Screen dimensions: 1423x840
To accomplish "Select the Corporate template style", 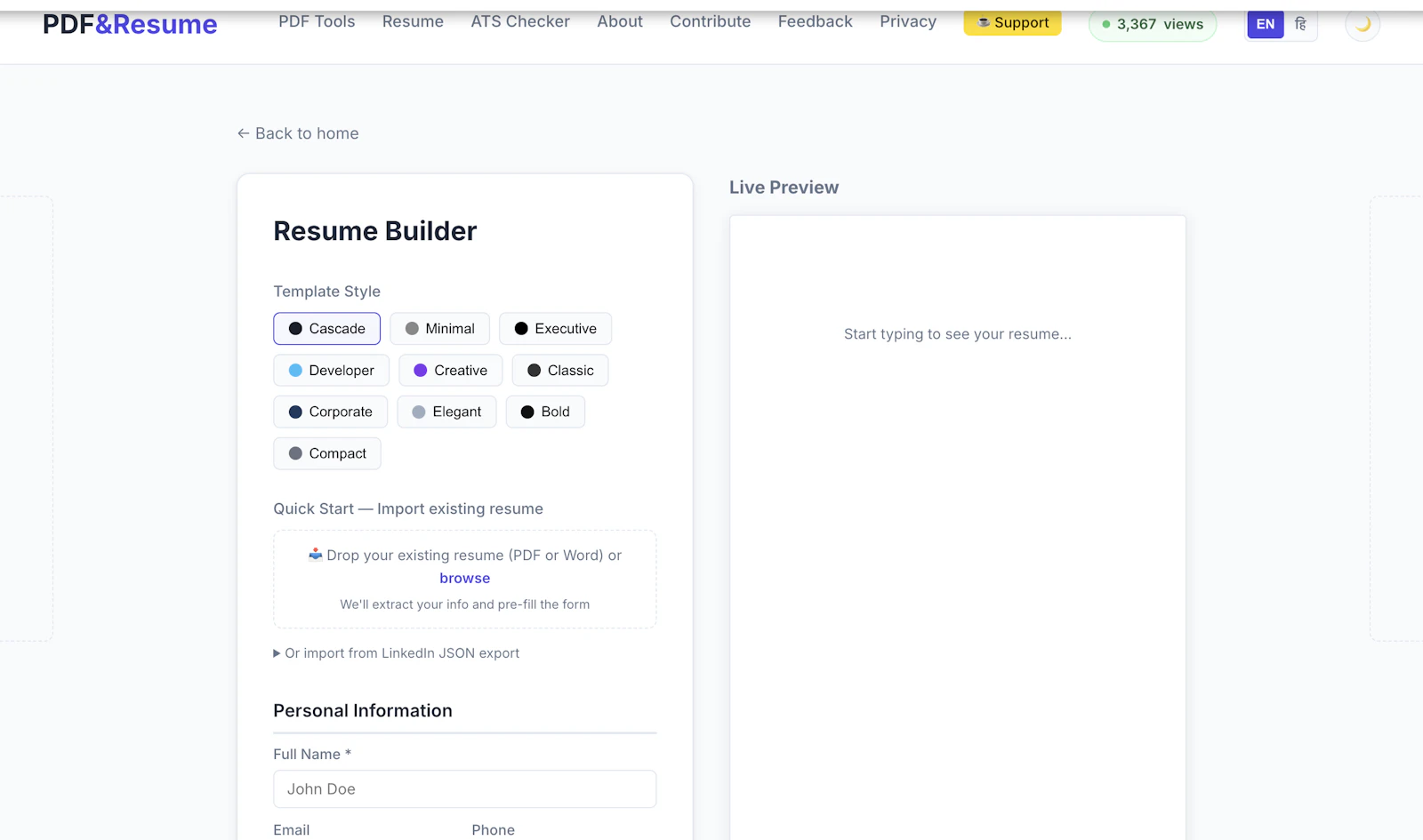I will (x=330, y=412).
